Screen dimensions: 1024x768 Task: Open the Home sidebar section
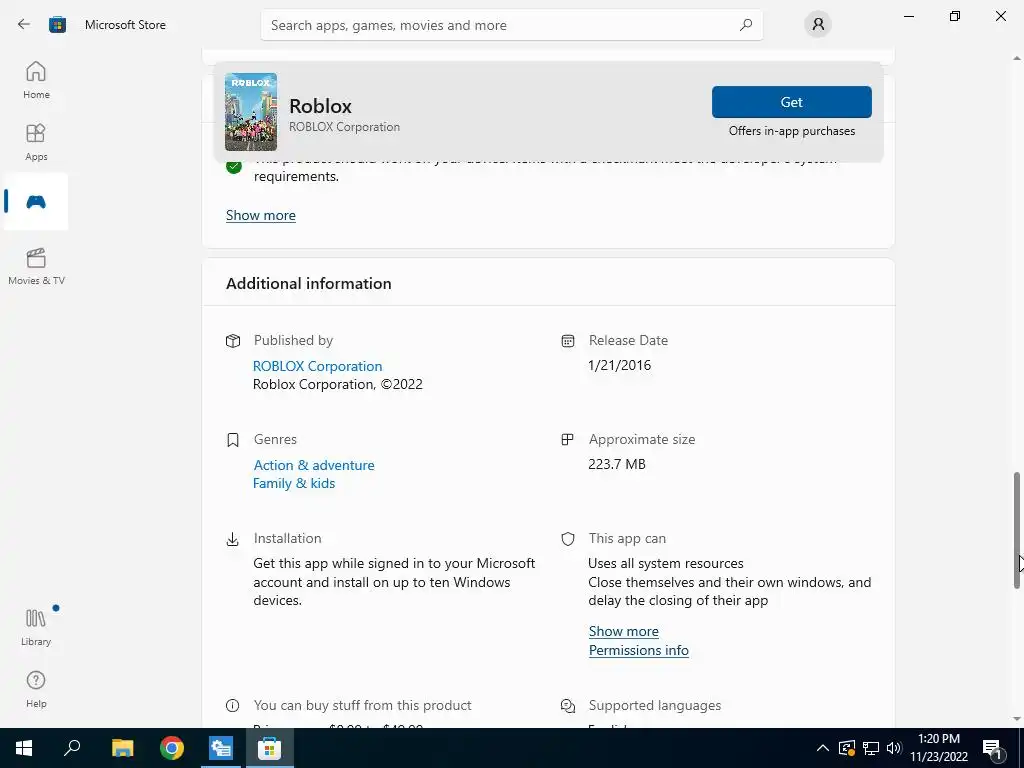pos(36,80)
